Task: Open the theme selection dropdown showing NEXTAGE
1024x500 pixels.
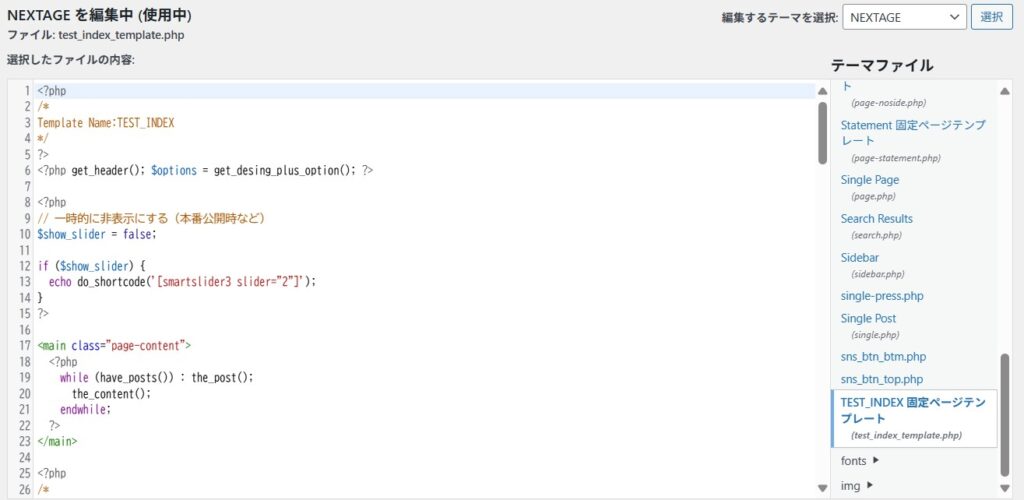Action: coord(904,18)
